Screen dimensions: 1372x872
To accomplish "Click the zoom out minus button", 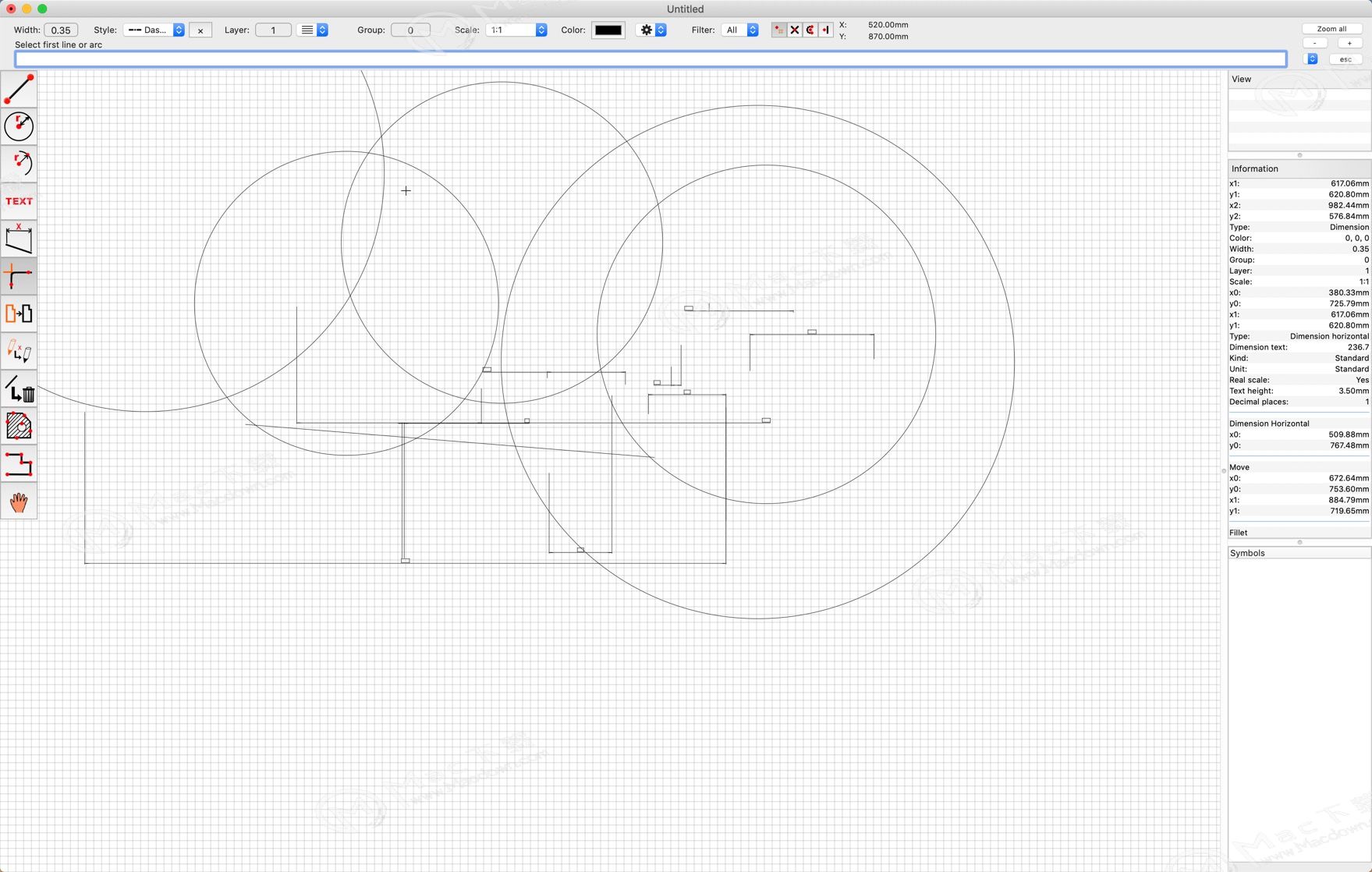I will (1315, 43).
